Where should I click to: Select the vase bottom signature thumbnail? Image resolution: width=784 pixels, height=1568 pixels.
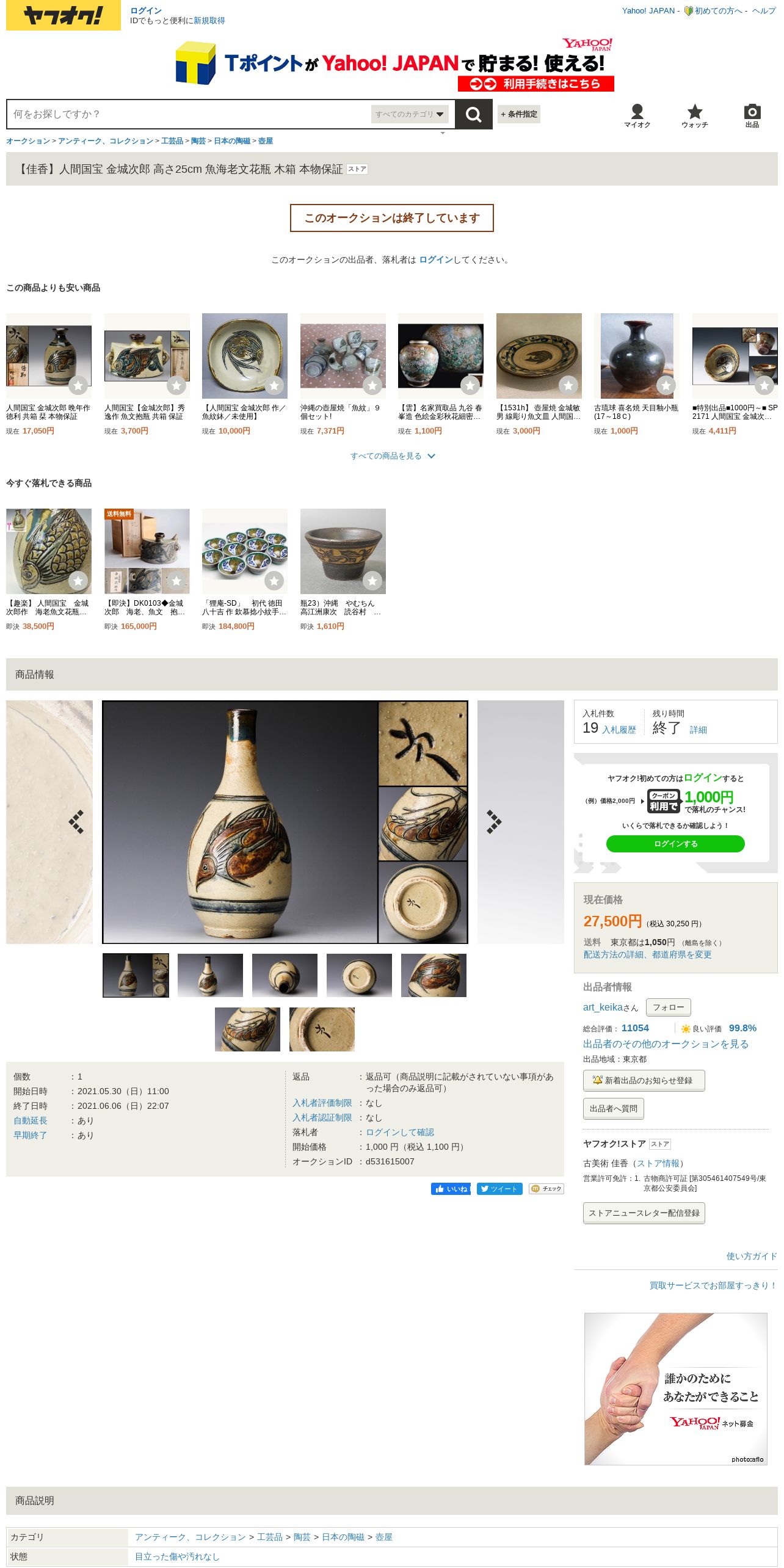click(x=322, y=1029)
